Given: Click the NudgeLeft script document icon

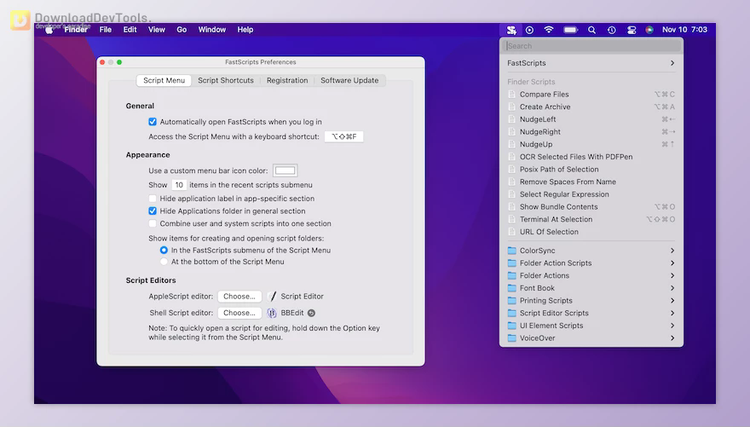Looking at the screenshot, I should pos(512,119).
